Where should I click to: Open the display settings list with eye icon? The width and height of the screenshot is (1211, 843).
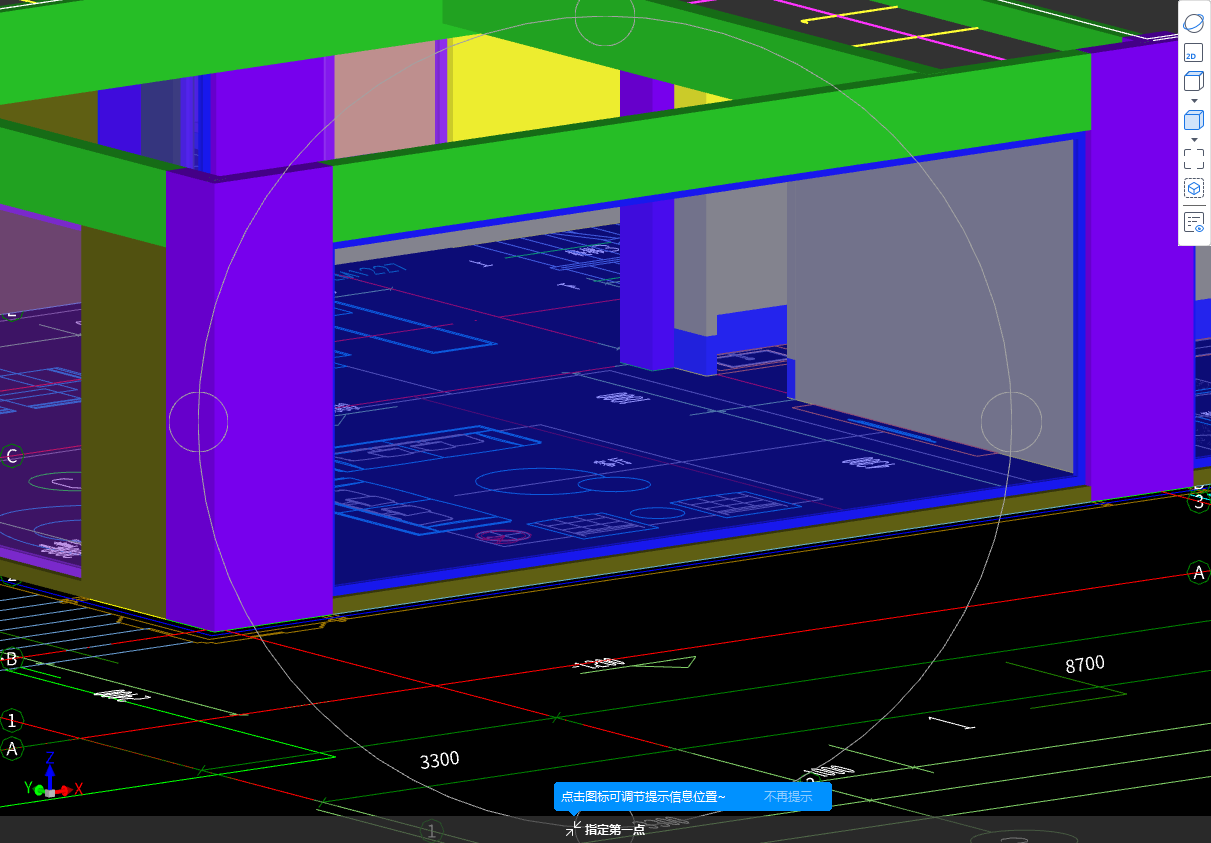coord(1193,222)
